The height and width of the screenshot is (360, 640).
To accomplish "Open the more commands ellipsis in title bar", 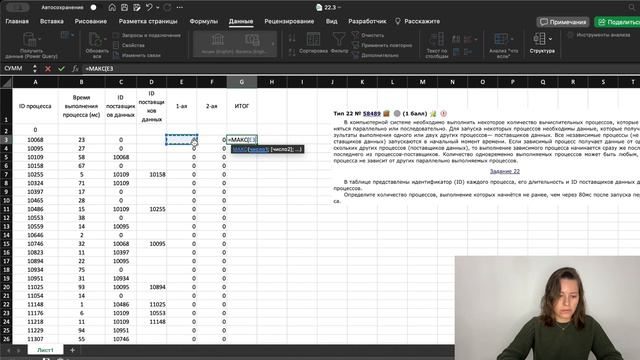I will [180, 7].
